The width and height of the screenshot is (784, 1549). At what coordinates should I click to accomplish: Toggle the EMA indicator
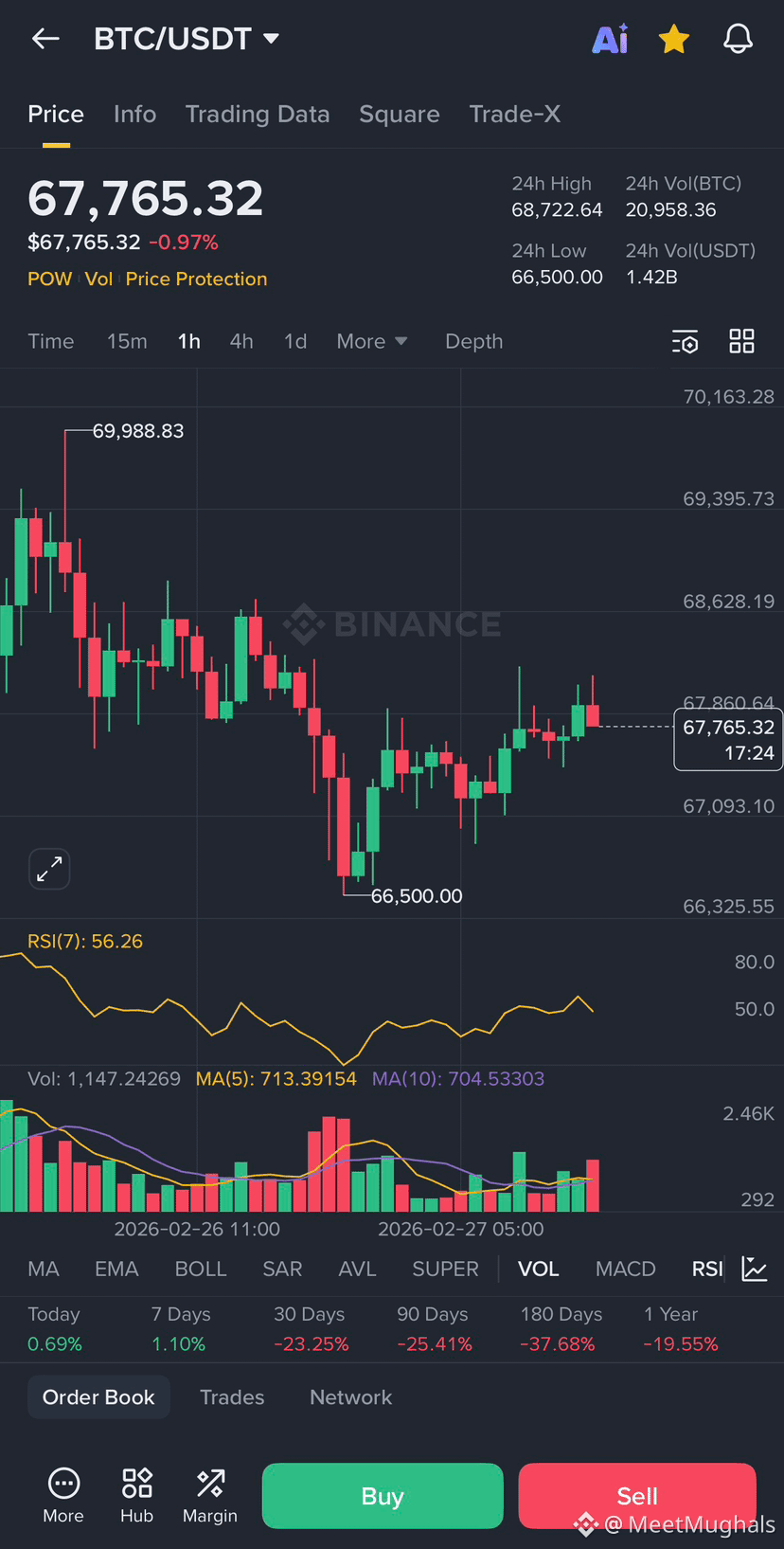click(x=116, y=1269)
